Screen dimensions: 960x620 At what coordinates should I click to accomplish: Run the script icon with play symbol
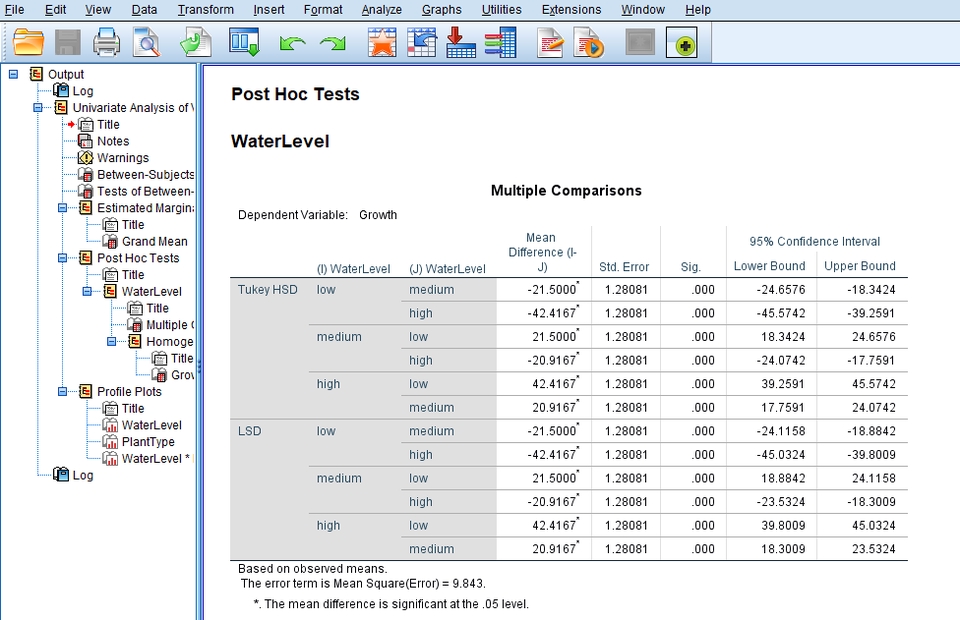589,42
